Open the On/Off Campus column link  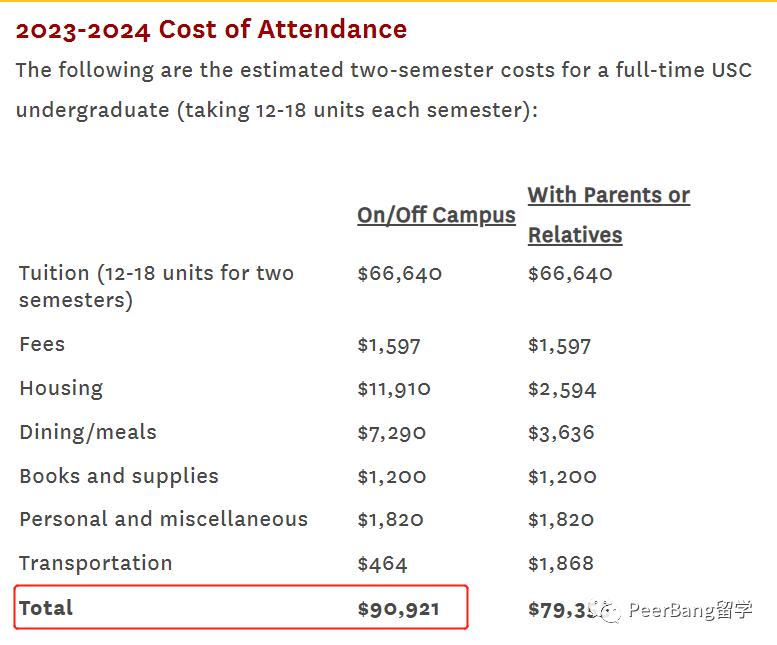pos(436,215)
